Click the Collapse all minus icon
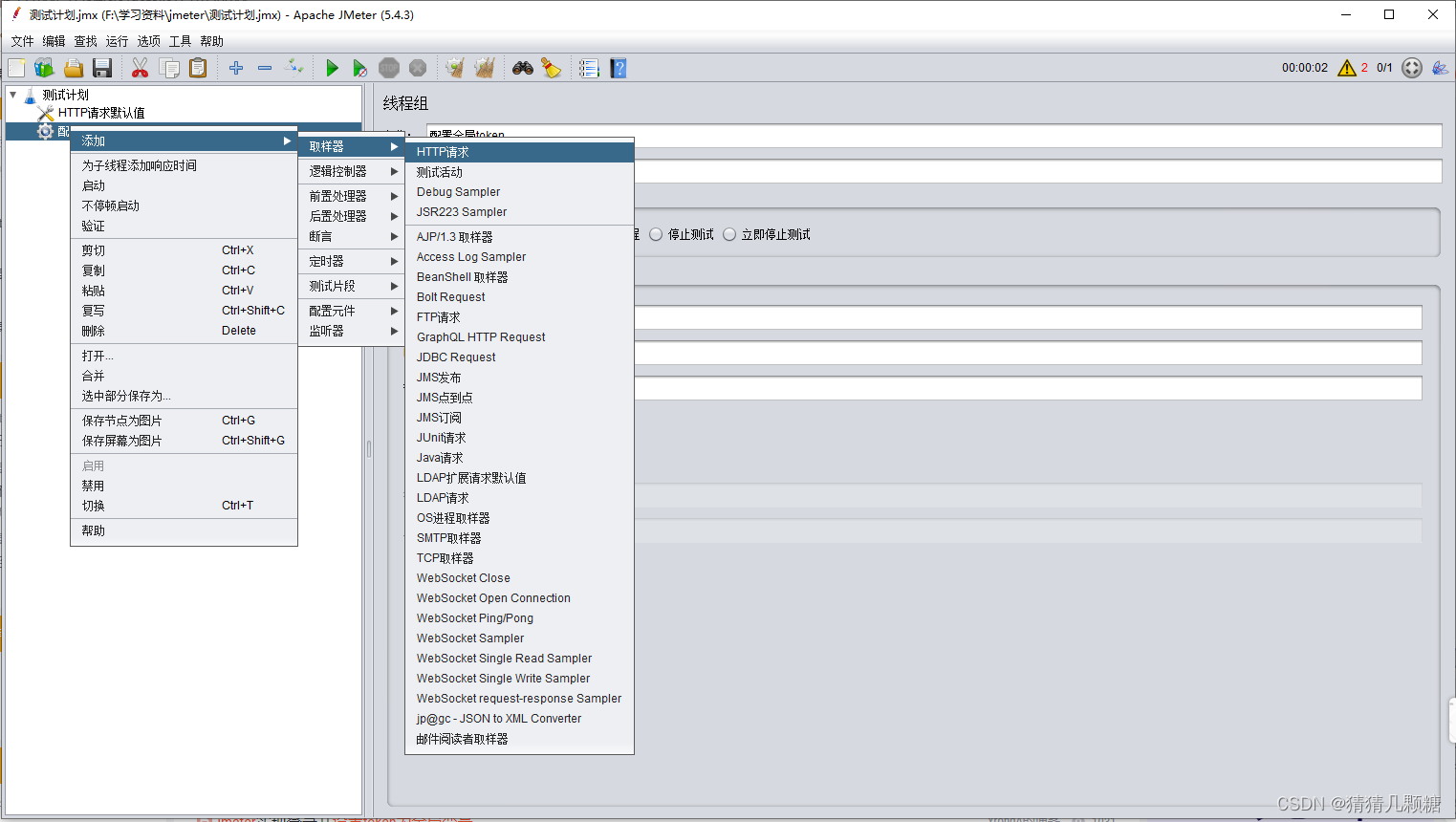 click(265, 68)
